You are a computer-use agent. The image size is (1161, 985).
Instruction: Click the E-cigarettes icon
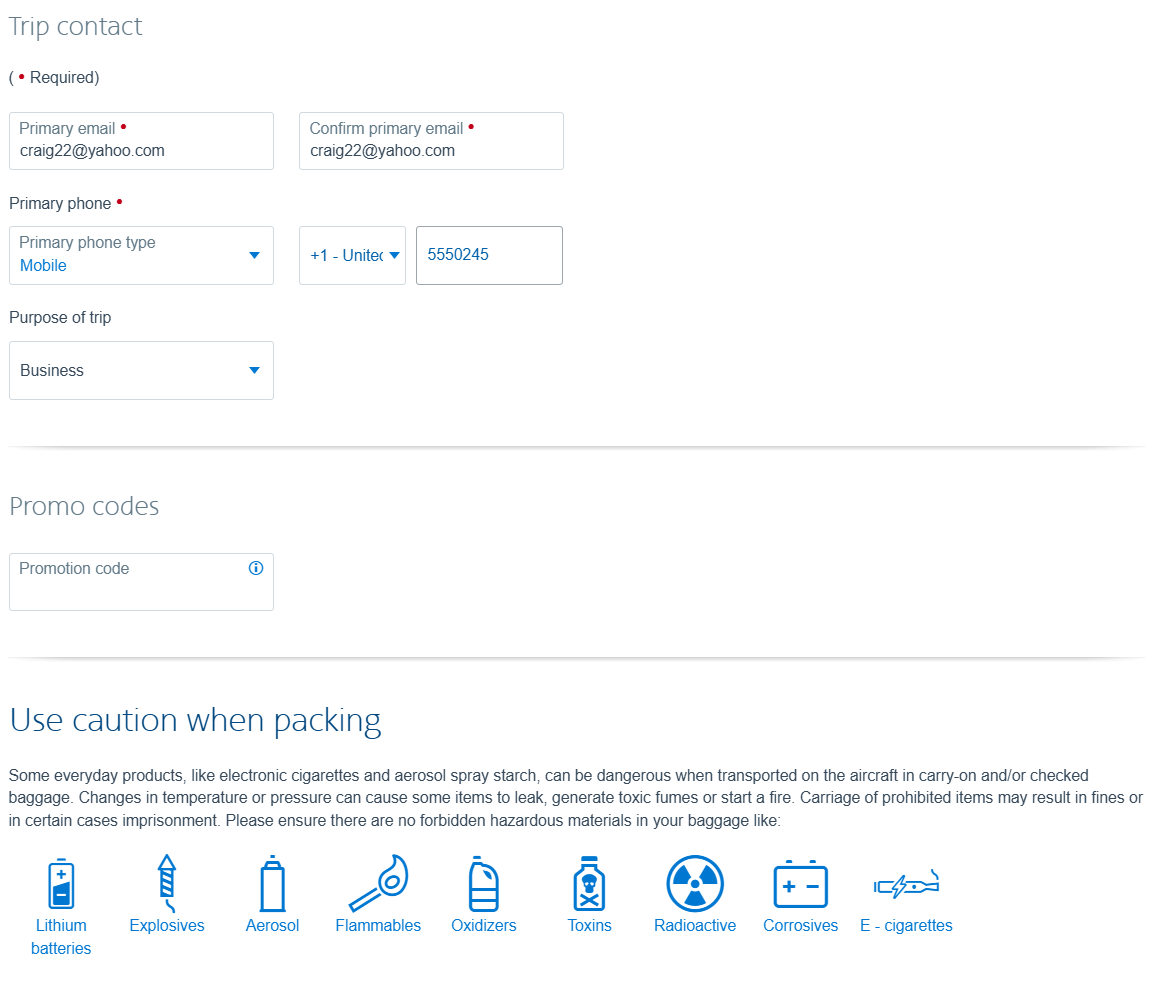click(906, 884)
